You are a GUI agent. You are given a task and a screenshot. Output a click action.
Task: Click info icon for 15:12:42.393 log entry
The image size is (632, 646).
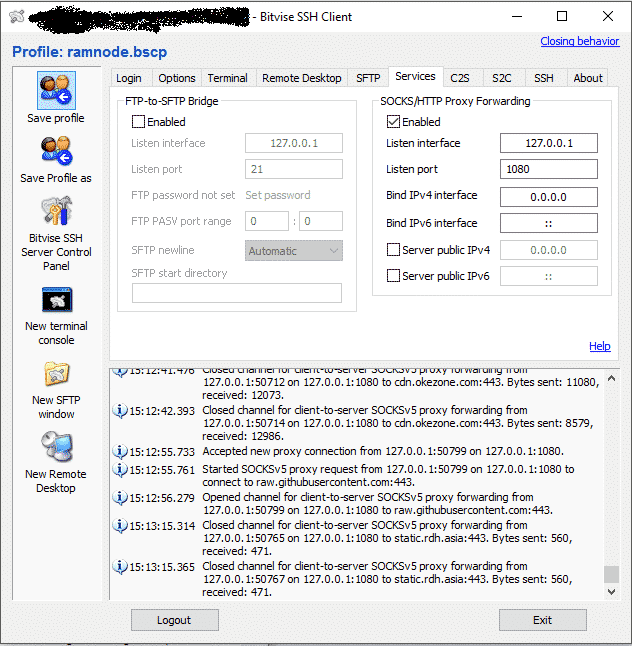coord(120,411)
